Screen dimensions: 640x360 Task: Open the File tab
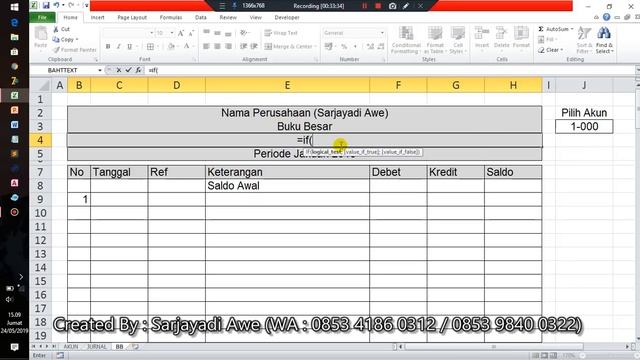(42, 18)
